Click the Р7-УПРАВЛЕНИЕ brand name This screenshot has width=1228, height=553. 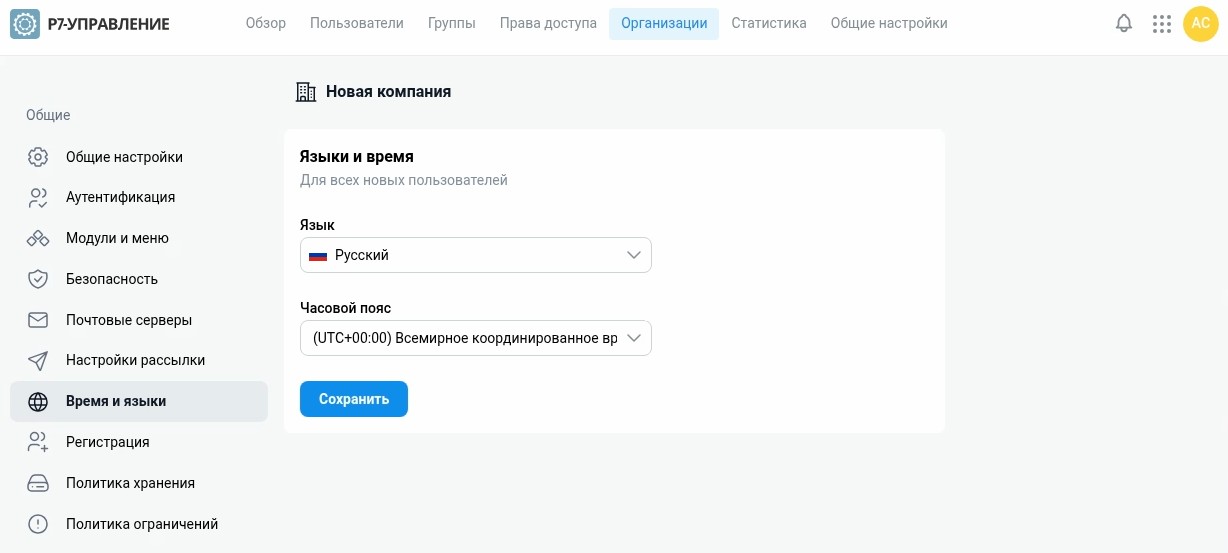[x=108, y=24]
